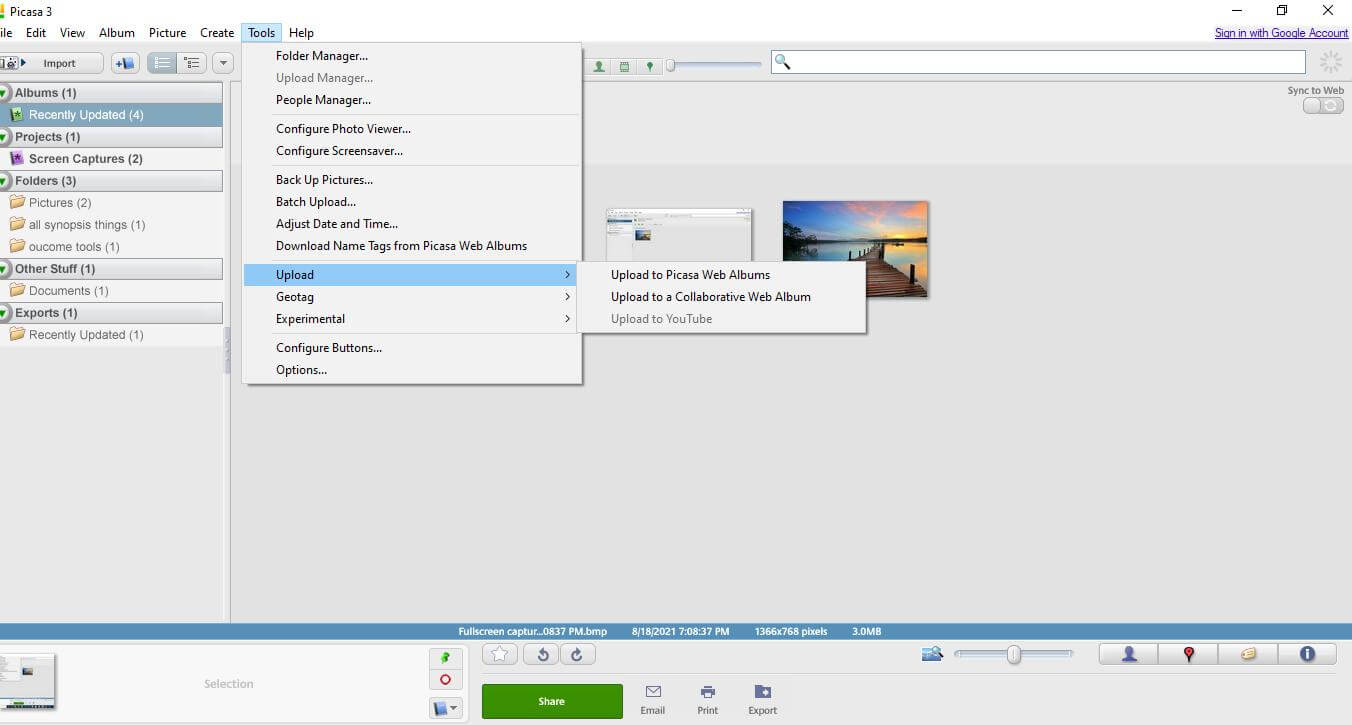
Task: Collapse the Other Stuff section
Action: (5, 269)
